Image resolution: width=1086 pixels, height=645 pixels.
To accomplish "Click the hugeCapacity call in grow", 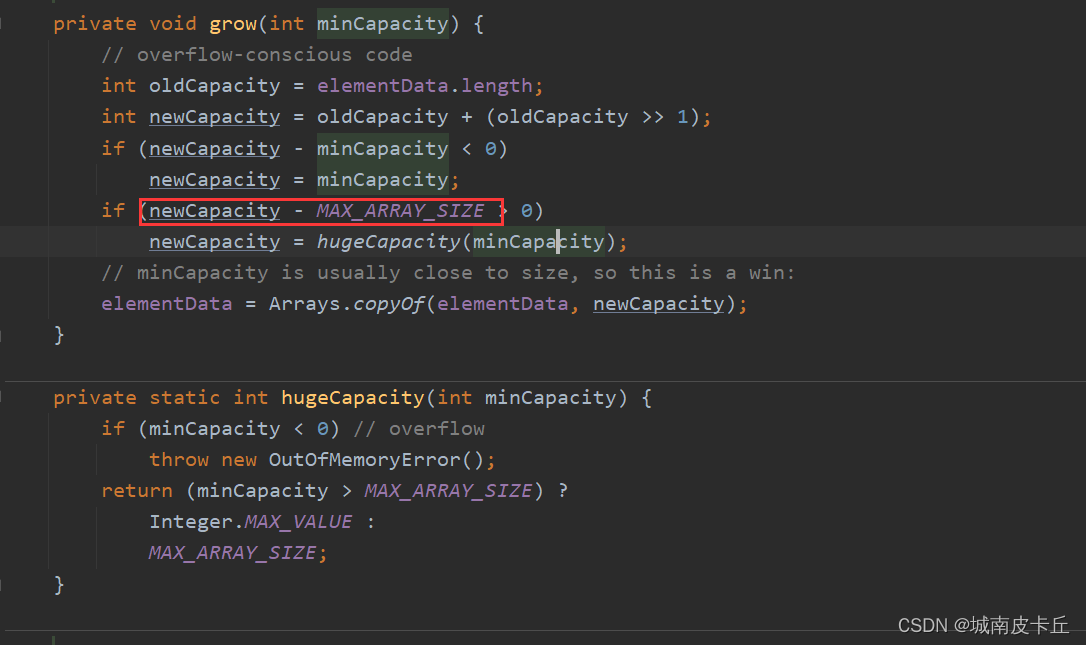I will coord(389,242).
